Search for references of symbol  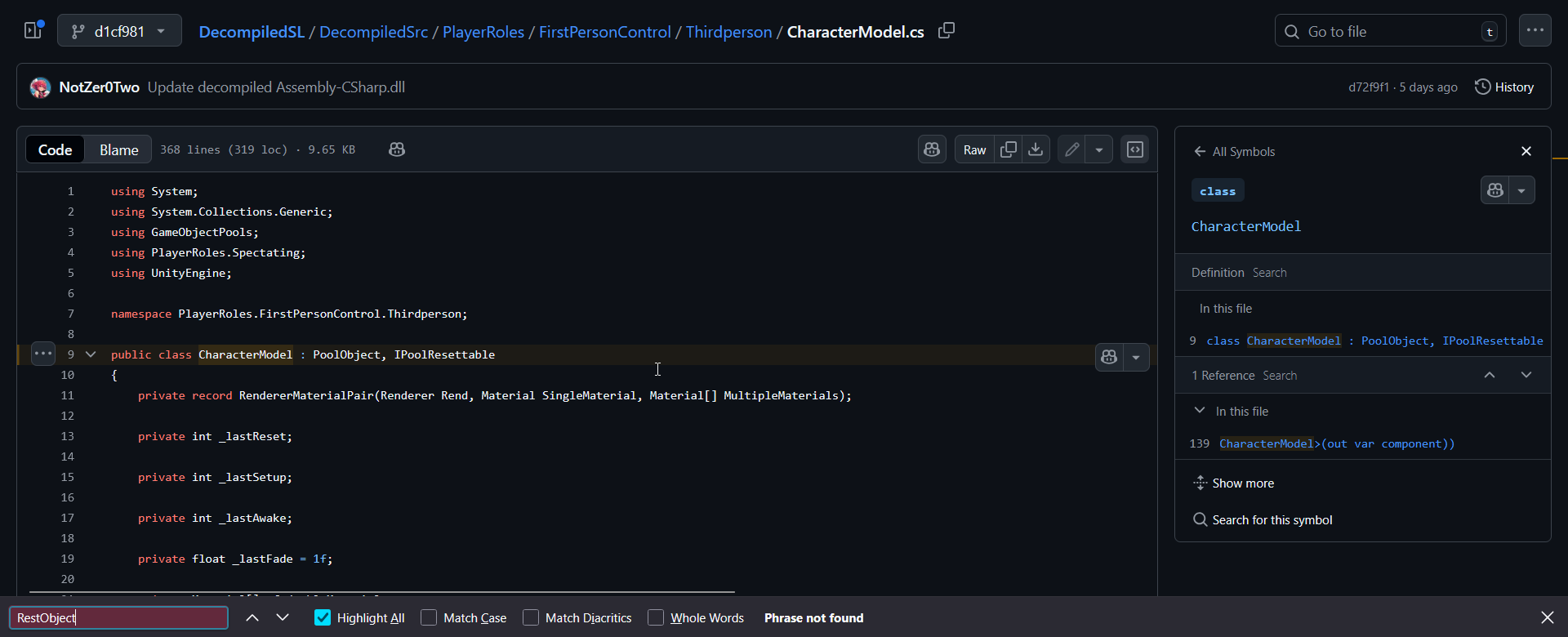pyautogui.click(x=1279, y=376)
